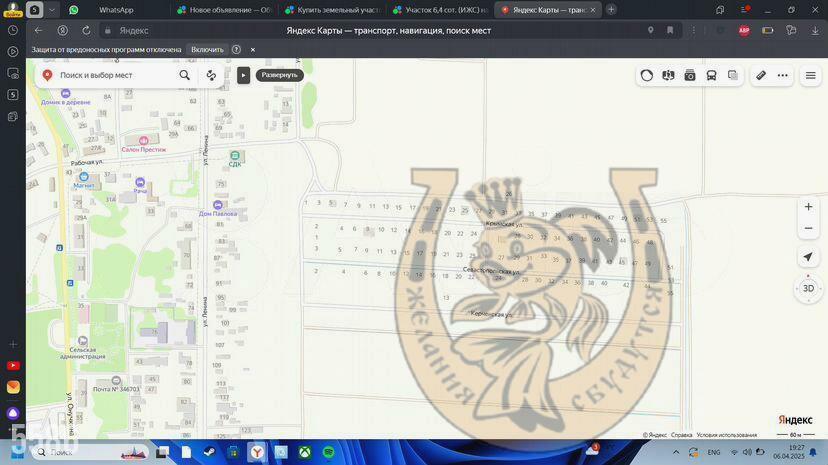Go back with browser back arrow

39,31
